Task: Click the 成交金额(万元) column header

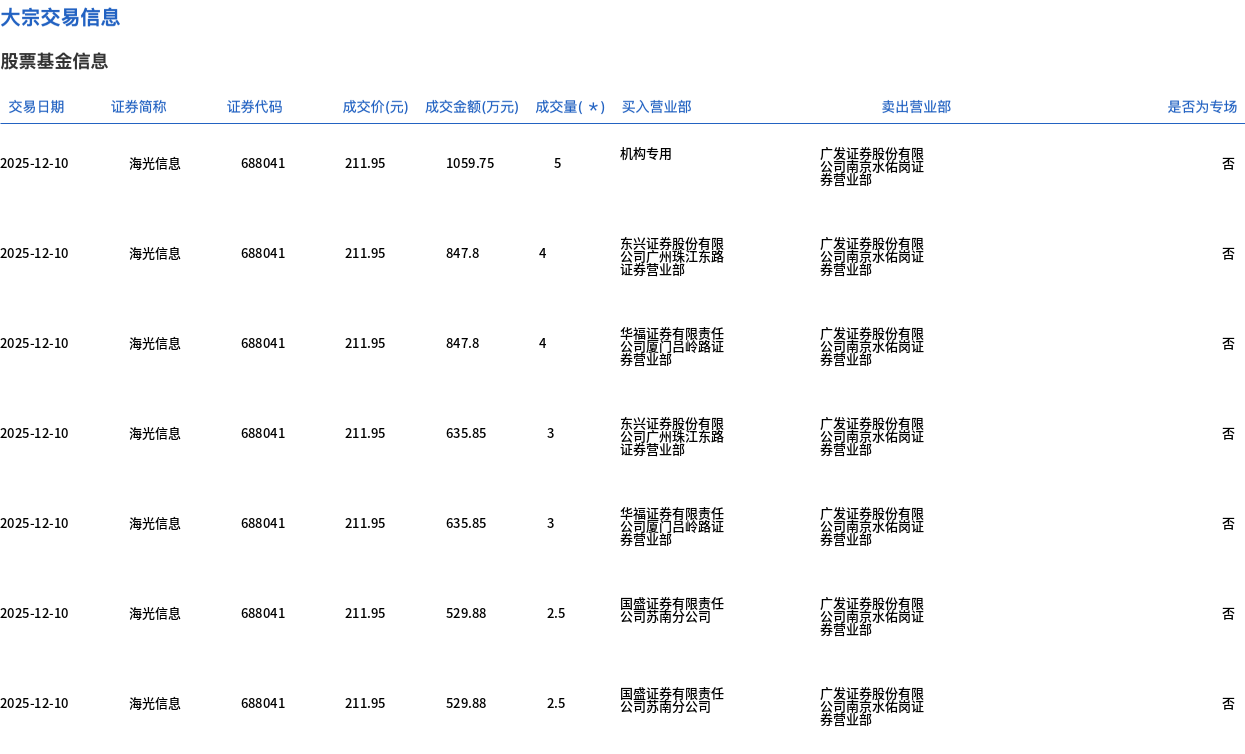Action: tap(472, 107)
